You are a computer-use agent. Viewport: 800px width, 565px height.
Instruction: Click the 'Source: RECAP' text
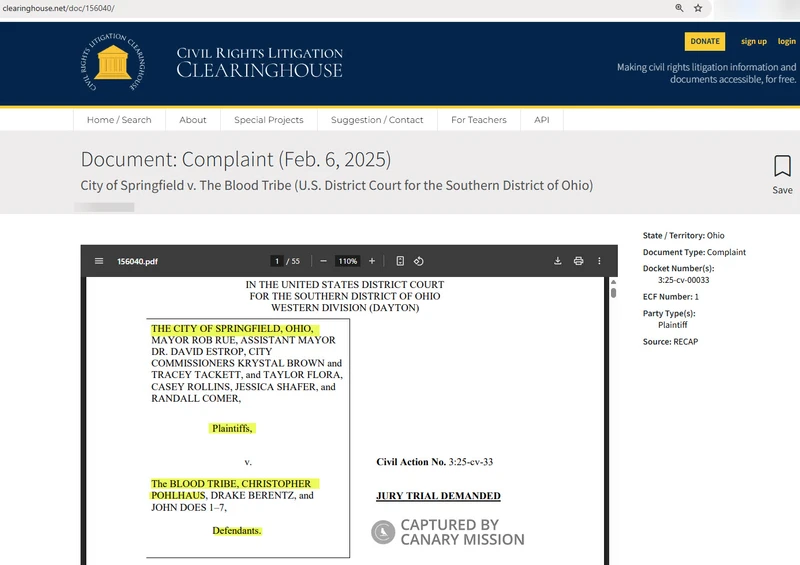[670, 341]
